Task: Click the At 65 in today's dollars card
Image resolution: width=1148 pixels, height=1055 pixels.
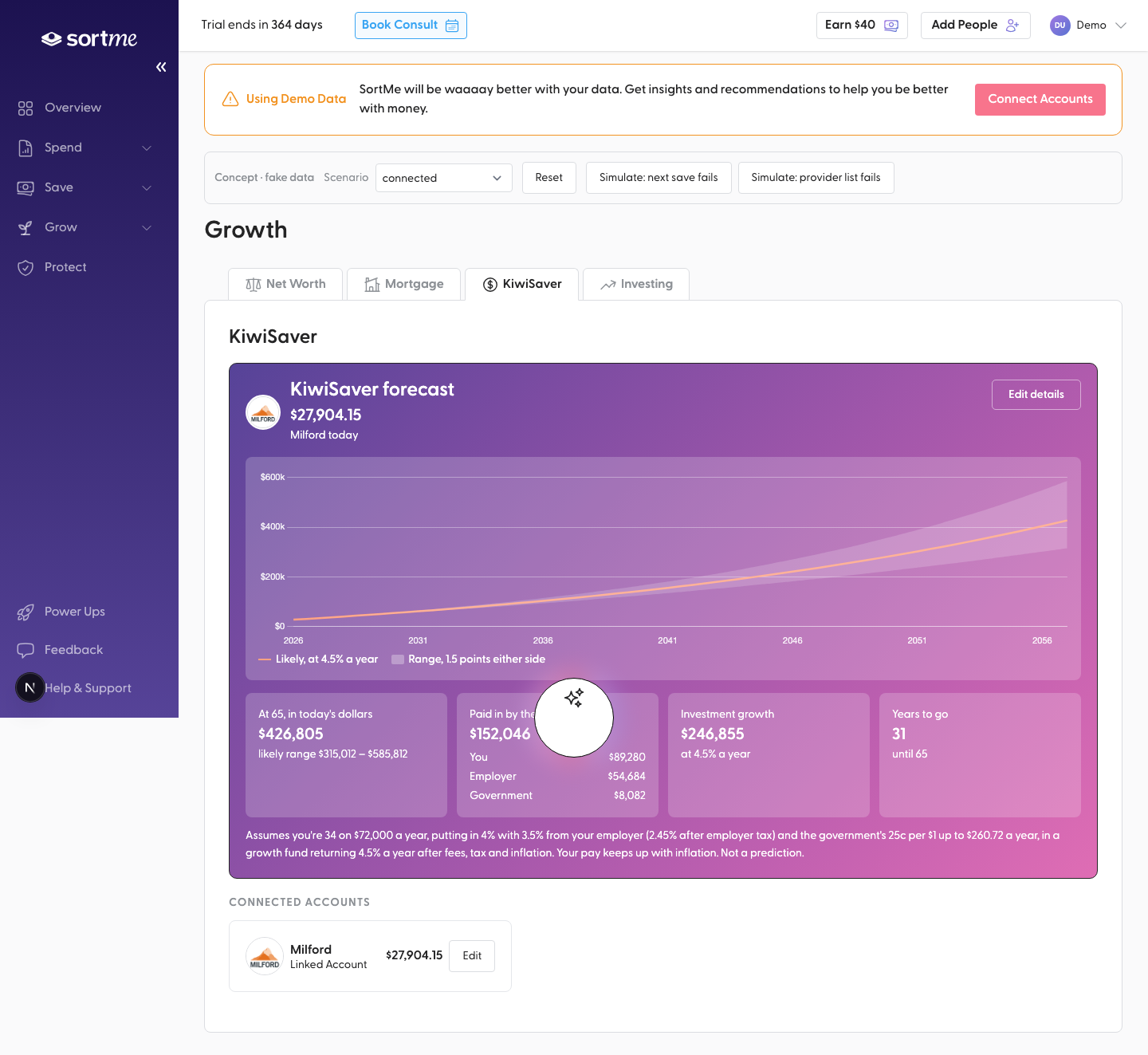Action: coord(346,755)
